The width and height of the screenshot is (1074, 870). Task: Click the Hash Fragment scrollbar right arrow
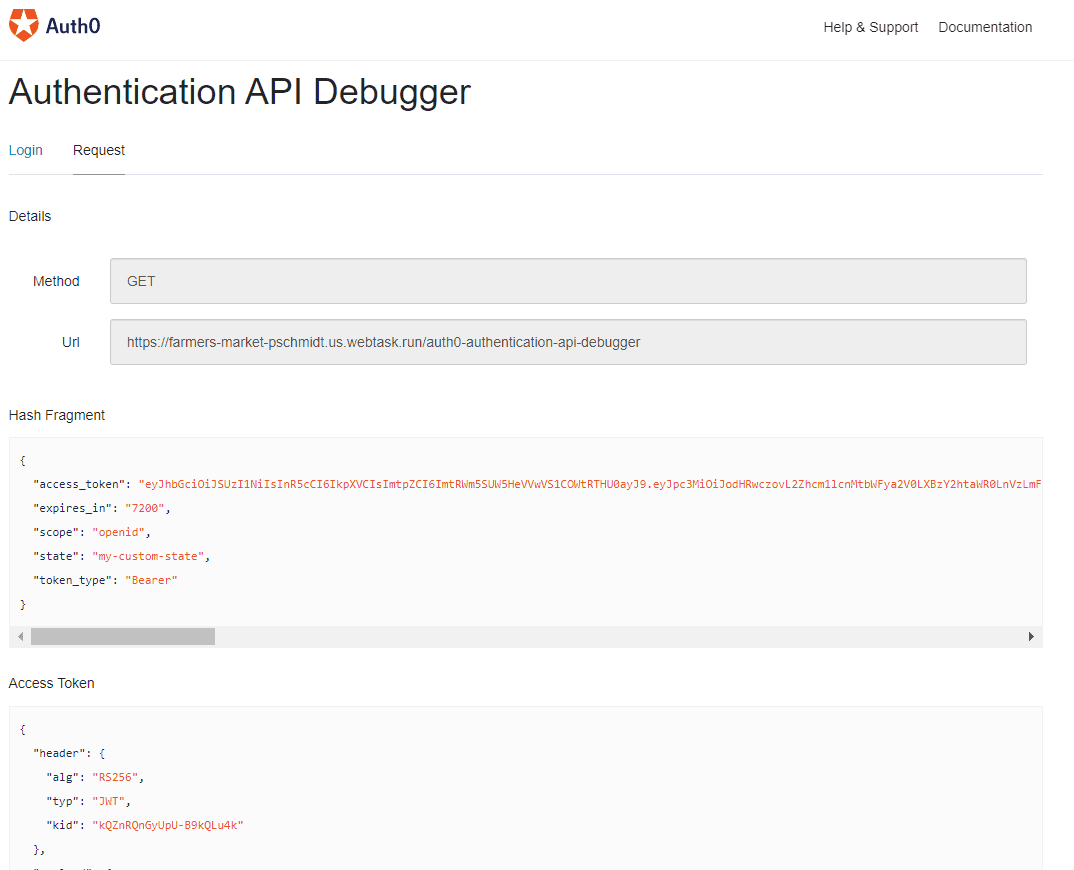[x=1031, y=636]
